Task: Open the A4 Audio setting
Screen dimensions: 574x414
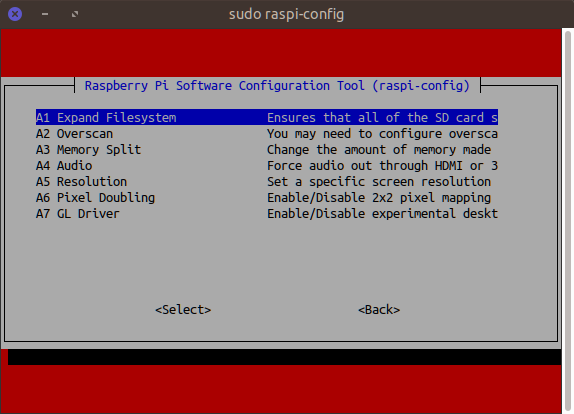Action: (267, 166)
